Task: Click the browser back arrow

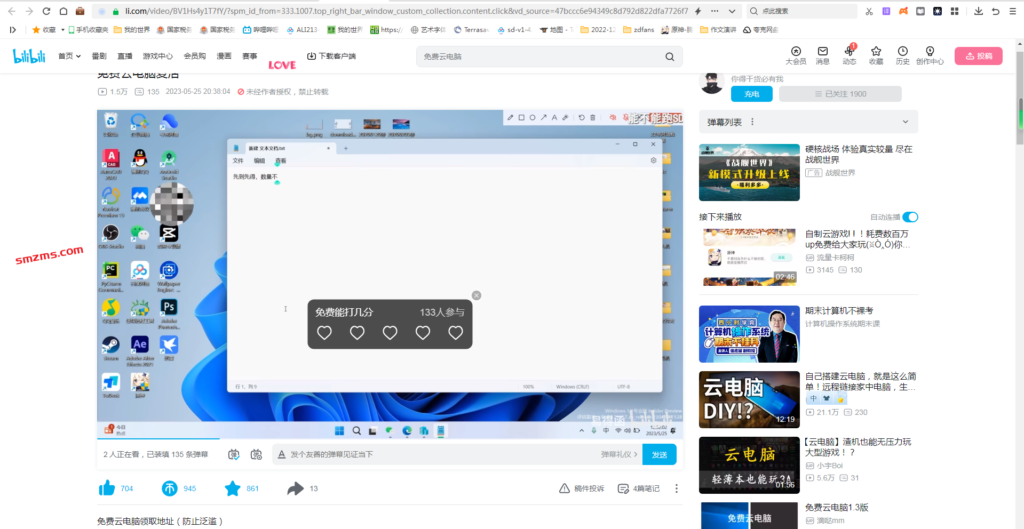Action: [12, 11]
